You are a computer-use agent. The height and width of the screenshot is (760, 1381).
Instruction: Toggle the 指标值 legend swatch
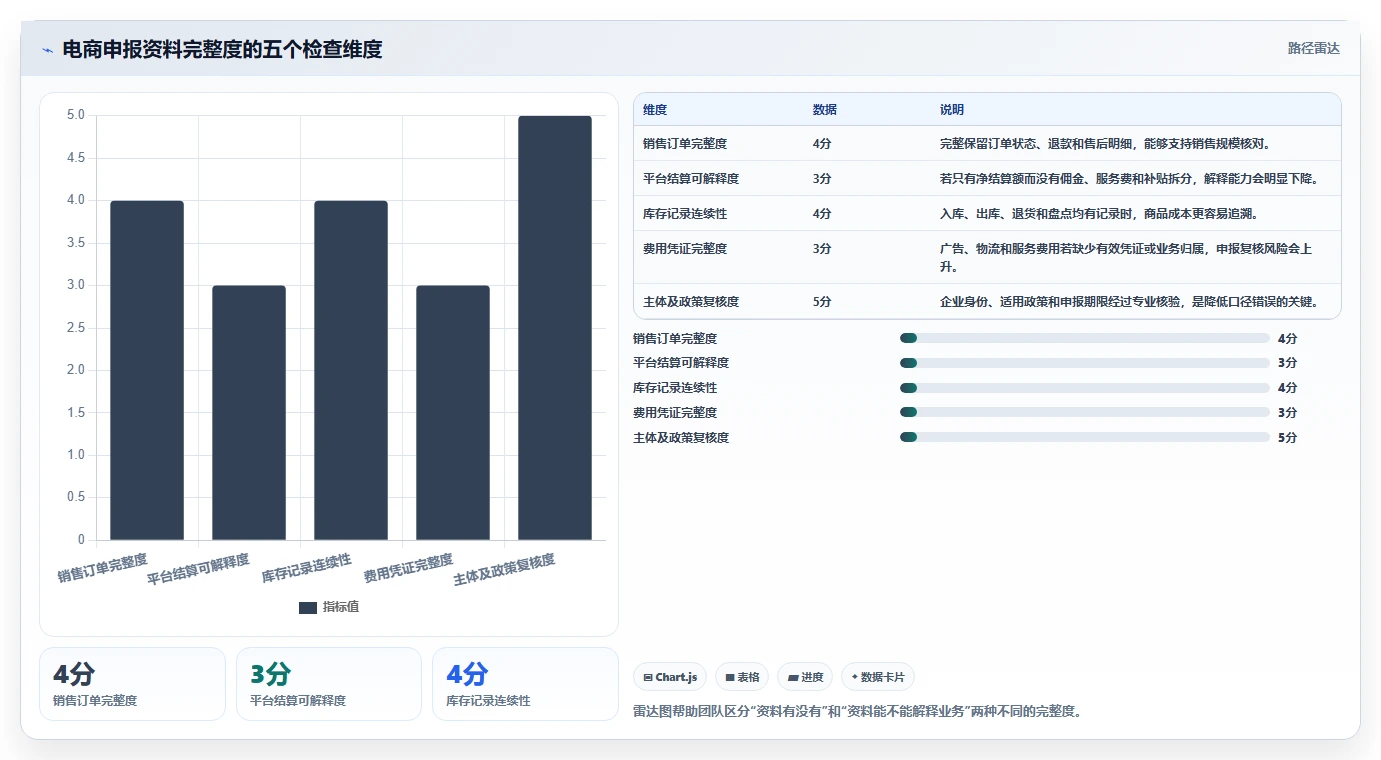click(308, 607)
